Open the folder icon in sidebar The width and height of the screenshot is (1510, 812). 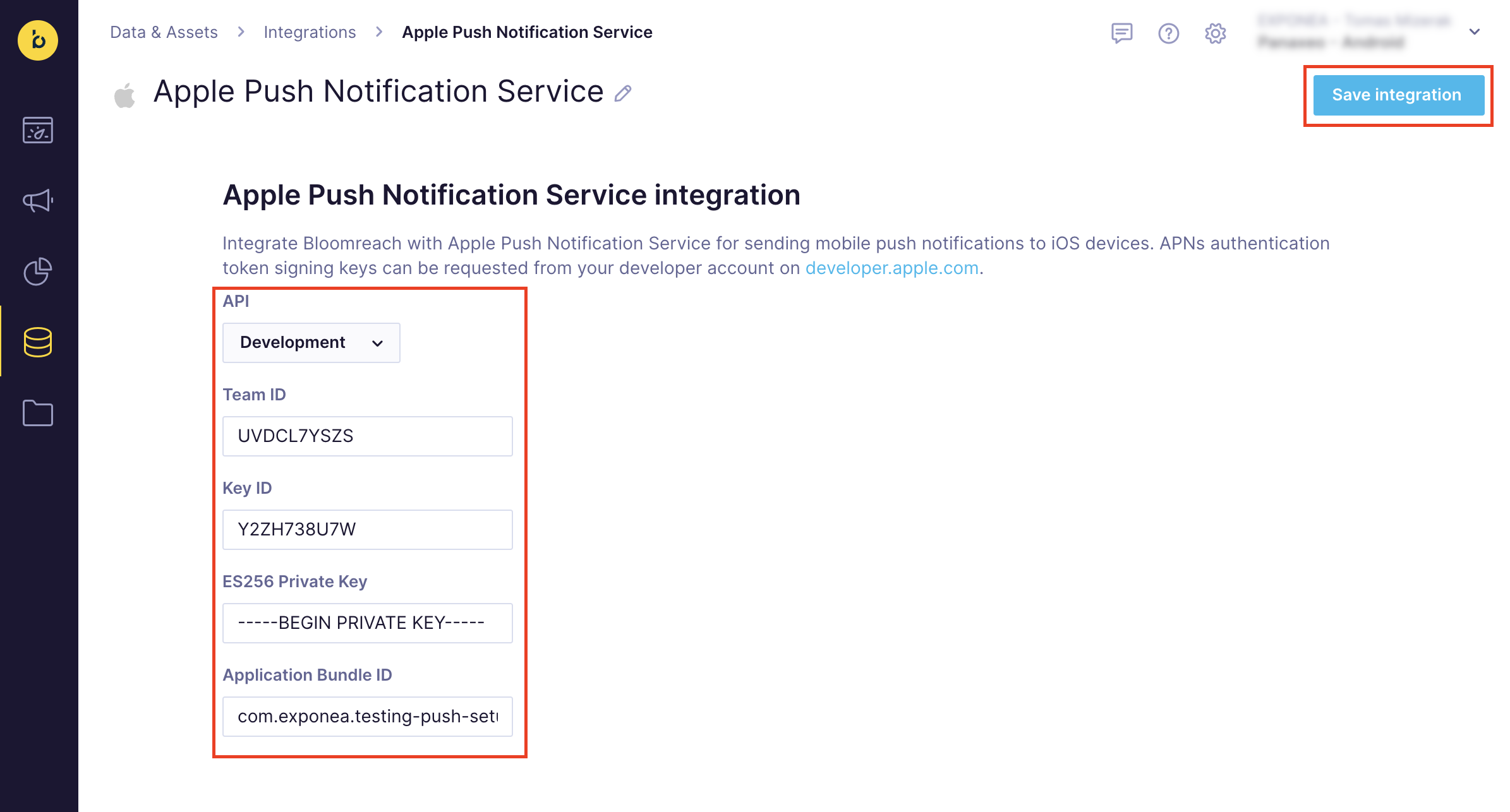coord(38,414)
